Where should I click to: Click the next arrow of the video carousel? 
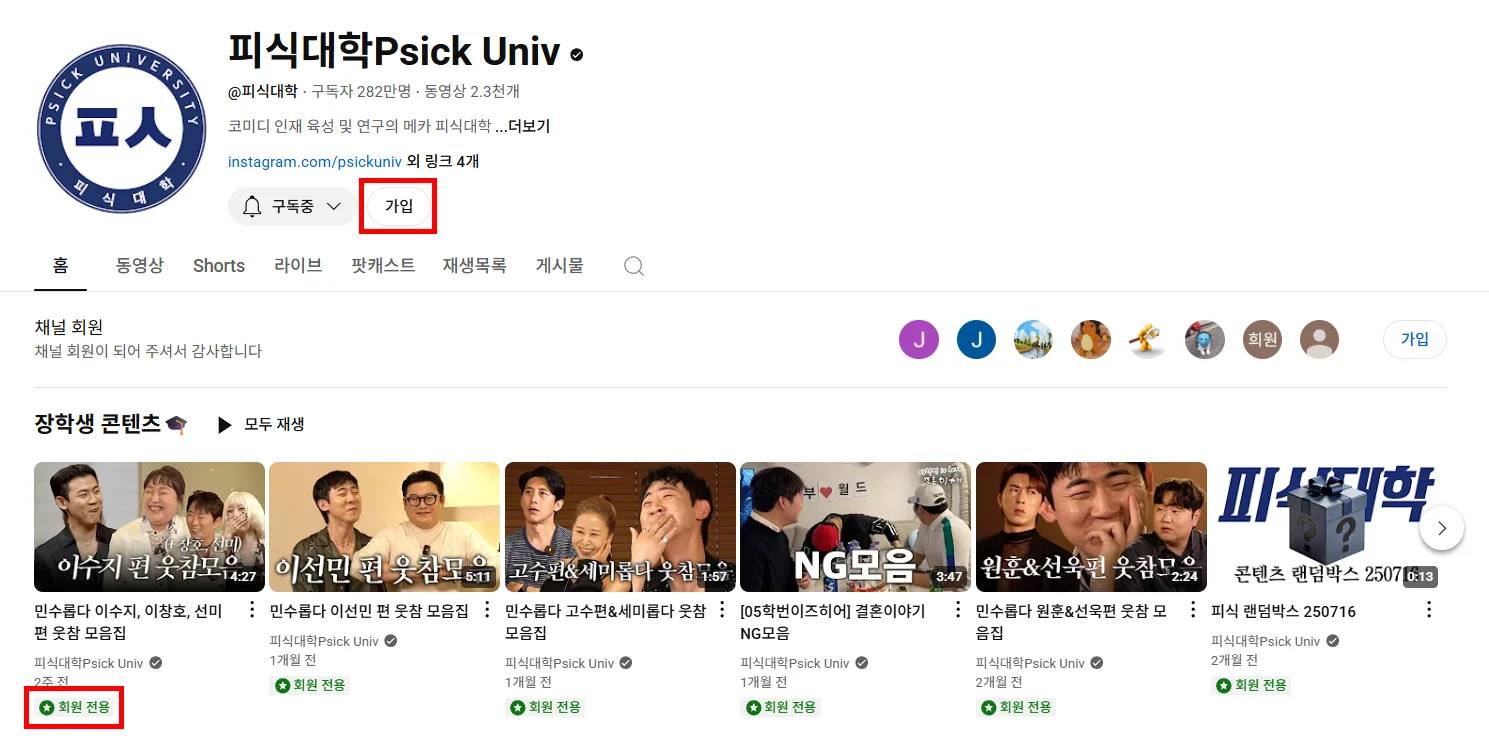1442,528
